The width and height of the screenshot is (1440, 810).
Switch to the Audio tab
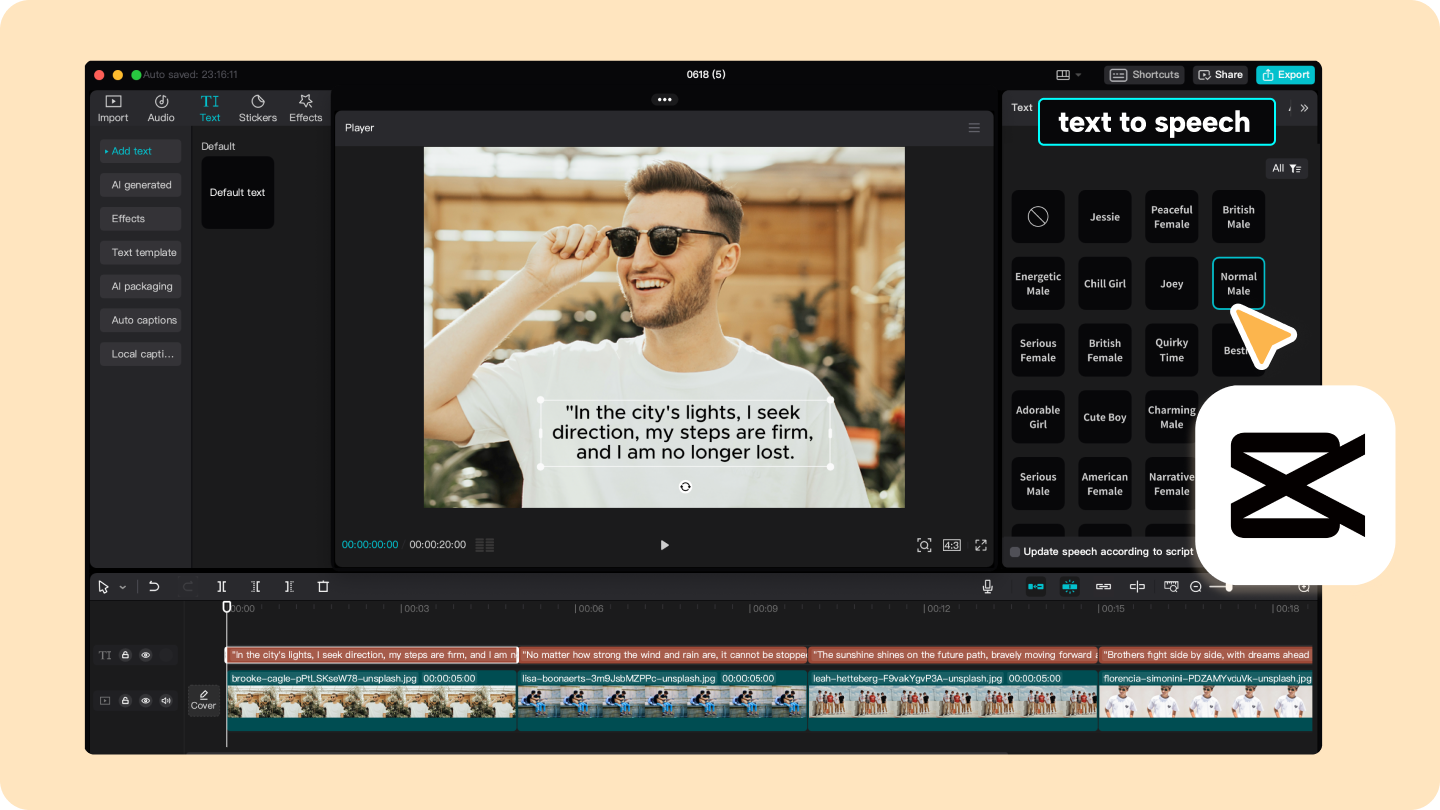click(161, 108)
